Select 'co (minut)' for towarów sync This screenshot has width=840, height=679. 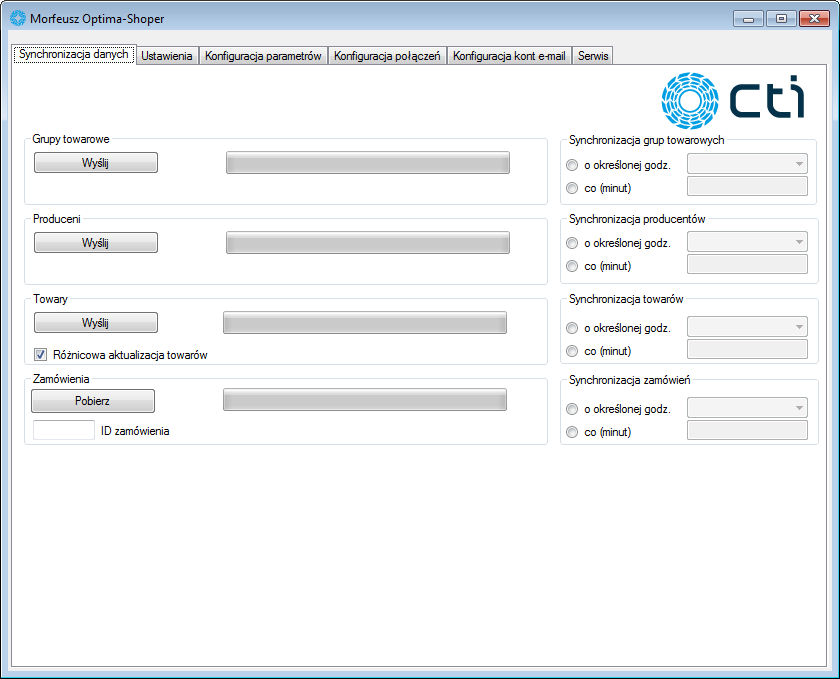pos(572,351)
